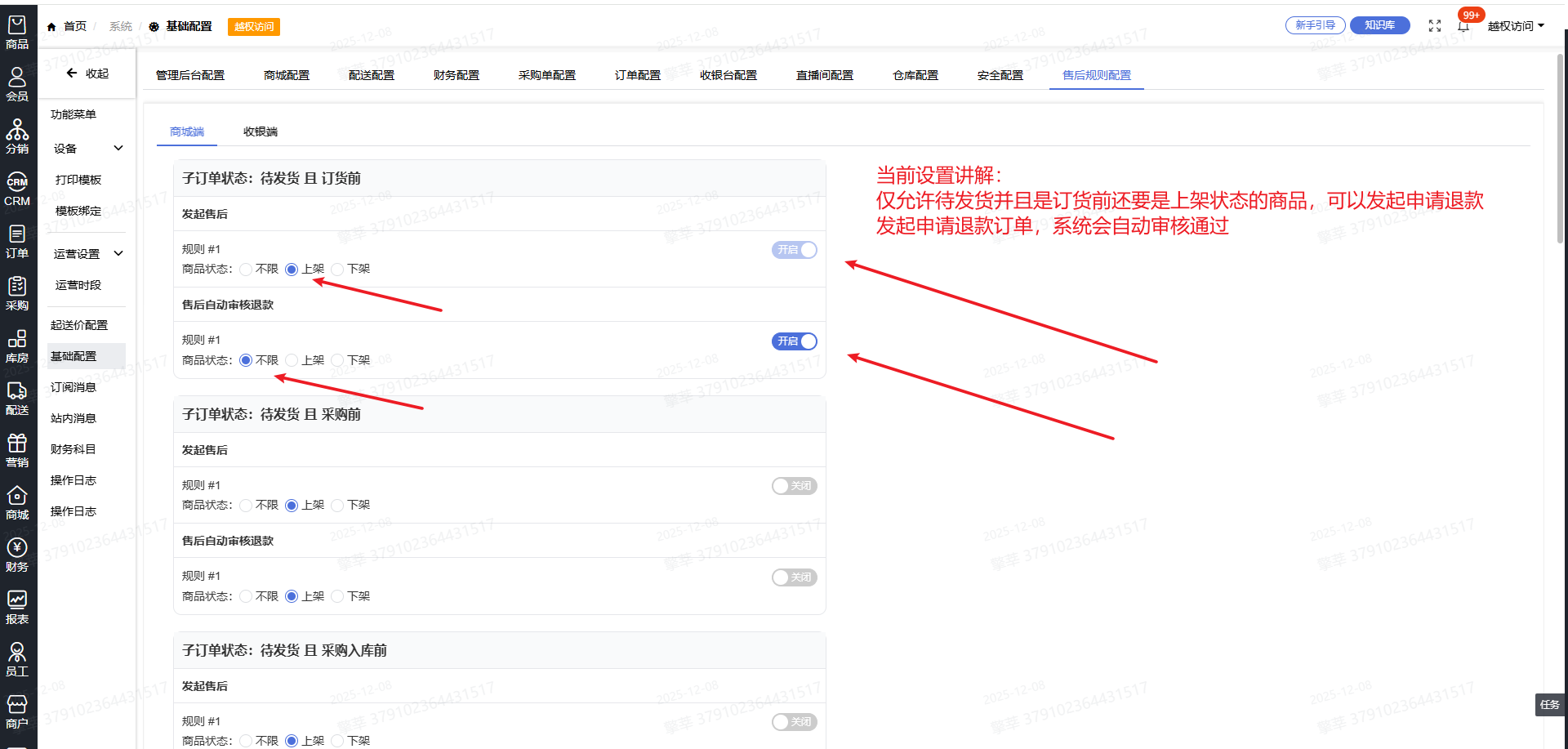Screen dimensions: 1568x749
Task: Click the 知识库 button
Action: point(1379,25)
